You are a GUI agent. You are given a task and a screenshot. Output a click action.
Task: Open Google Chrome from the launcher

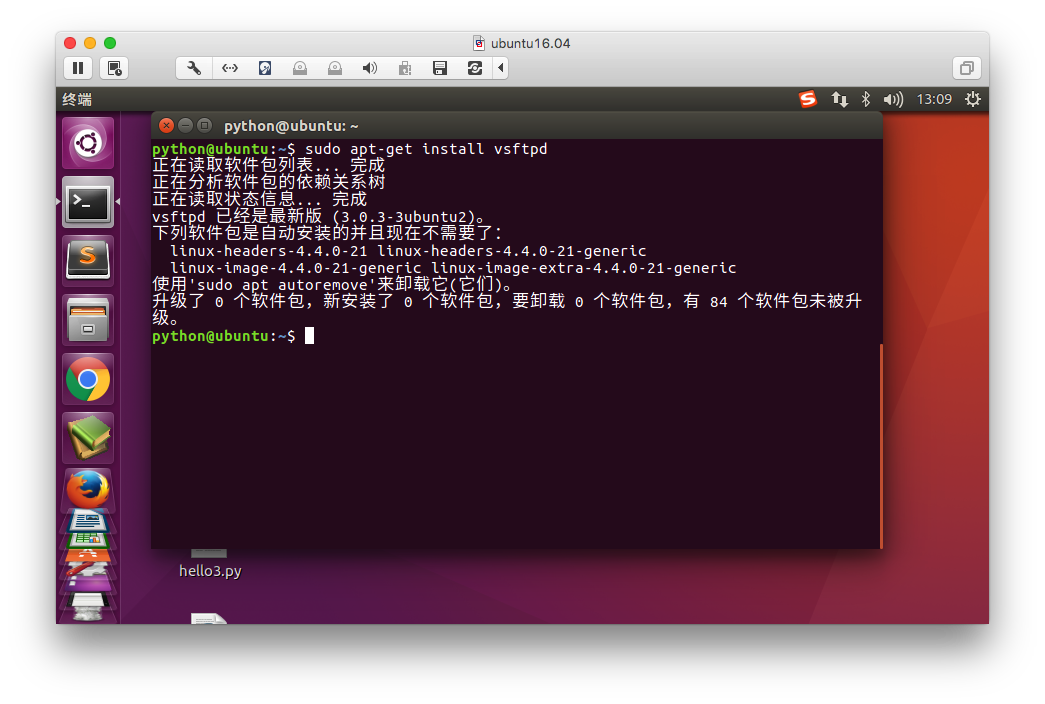pos(88,379)
